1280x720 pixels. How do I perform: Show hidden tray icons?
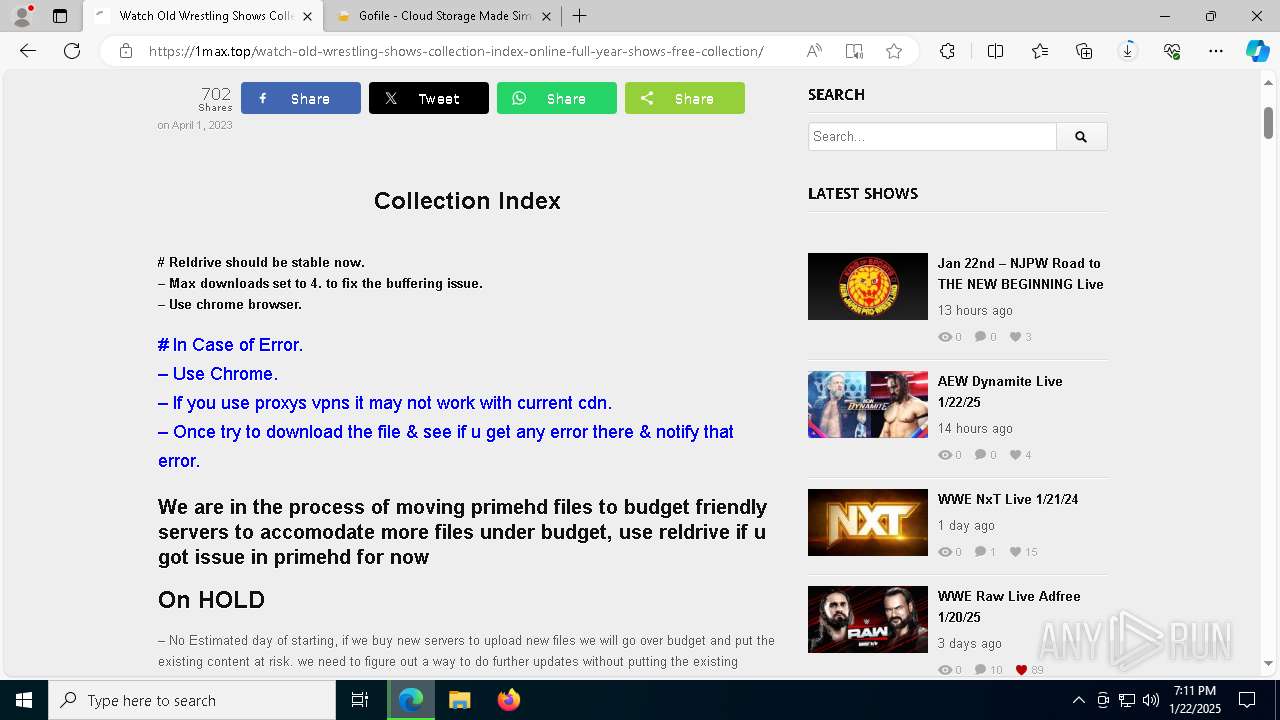coord(1078,700)
